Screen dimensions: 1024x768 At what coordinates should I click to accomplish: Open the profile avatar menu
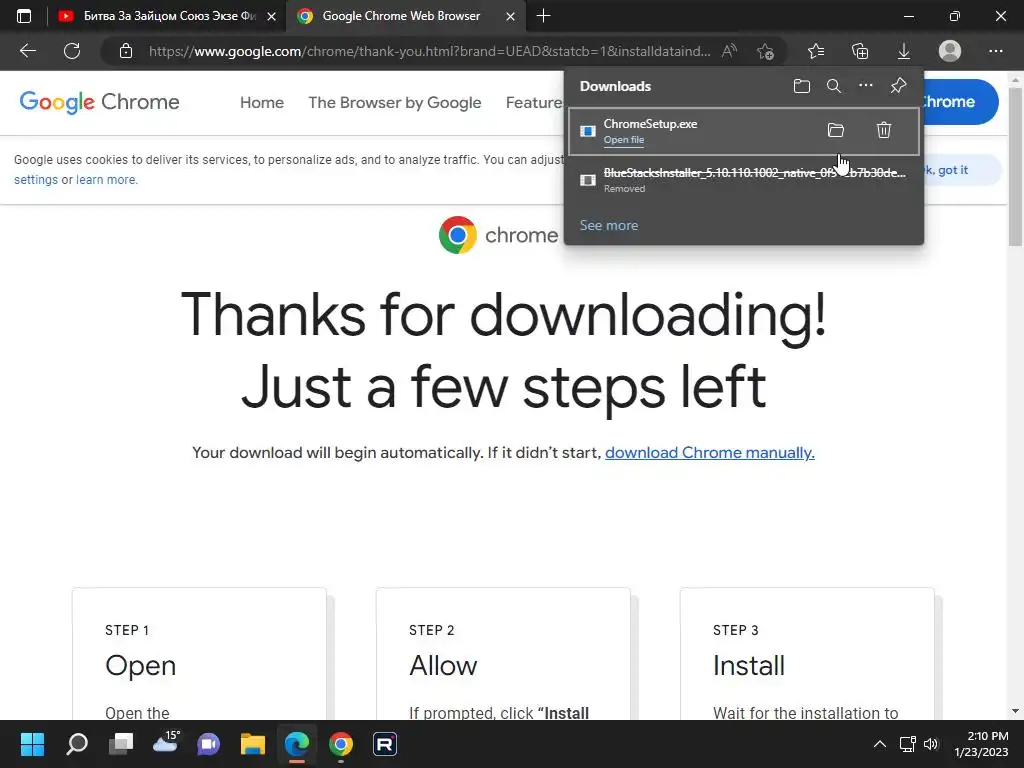click(950, 51)
